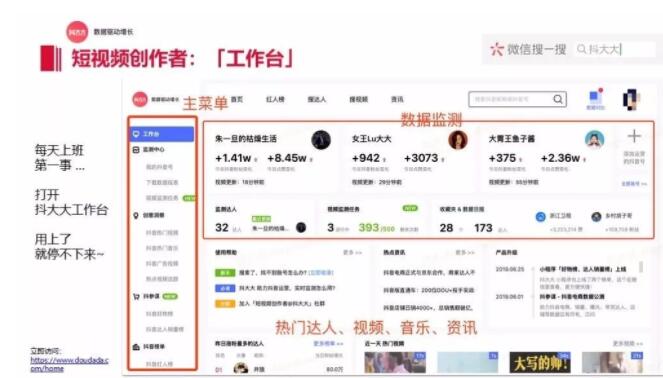
Task: Open the blue notification icon with red dot
Action: pos(596,96)
